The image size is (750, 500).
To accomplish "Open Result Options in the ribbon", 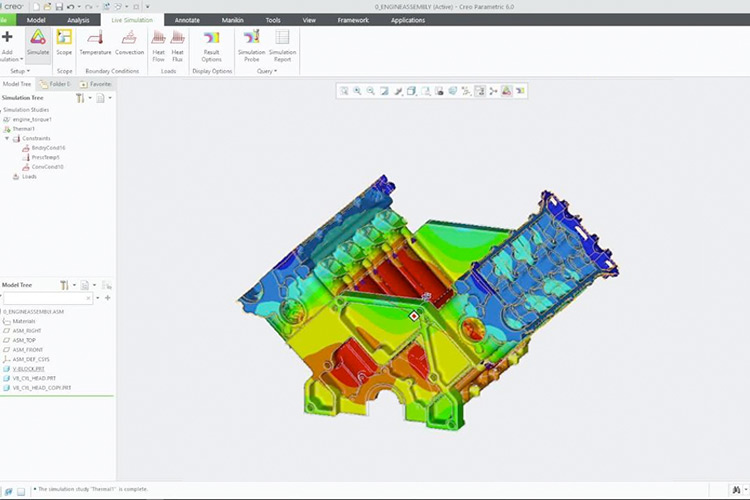I will pyautogui.click(x=211, y=44).
